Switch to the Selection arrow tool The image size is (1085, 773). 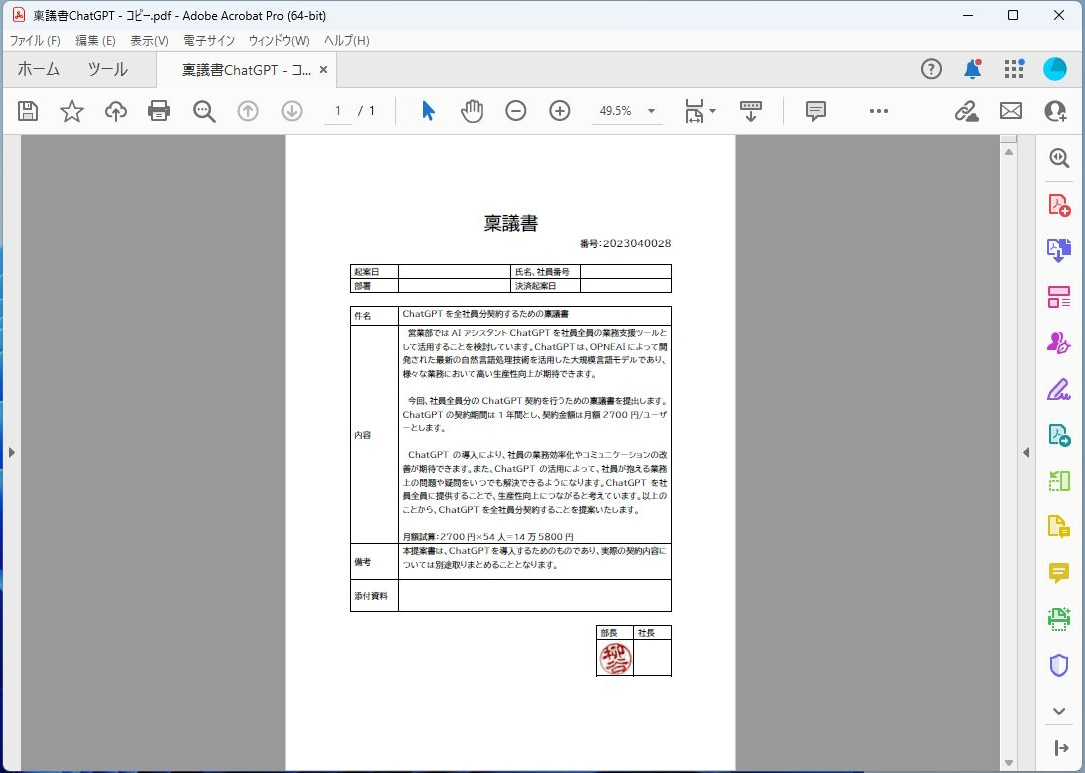tap(426, 111)
